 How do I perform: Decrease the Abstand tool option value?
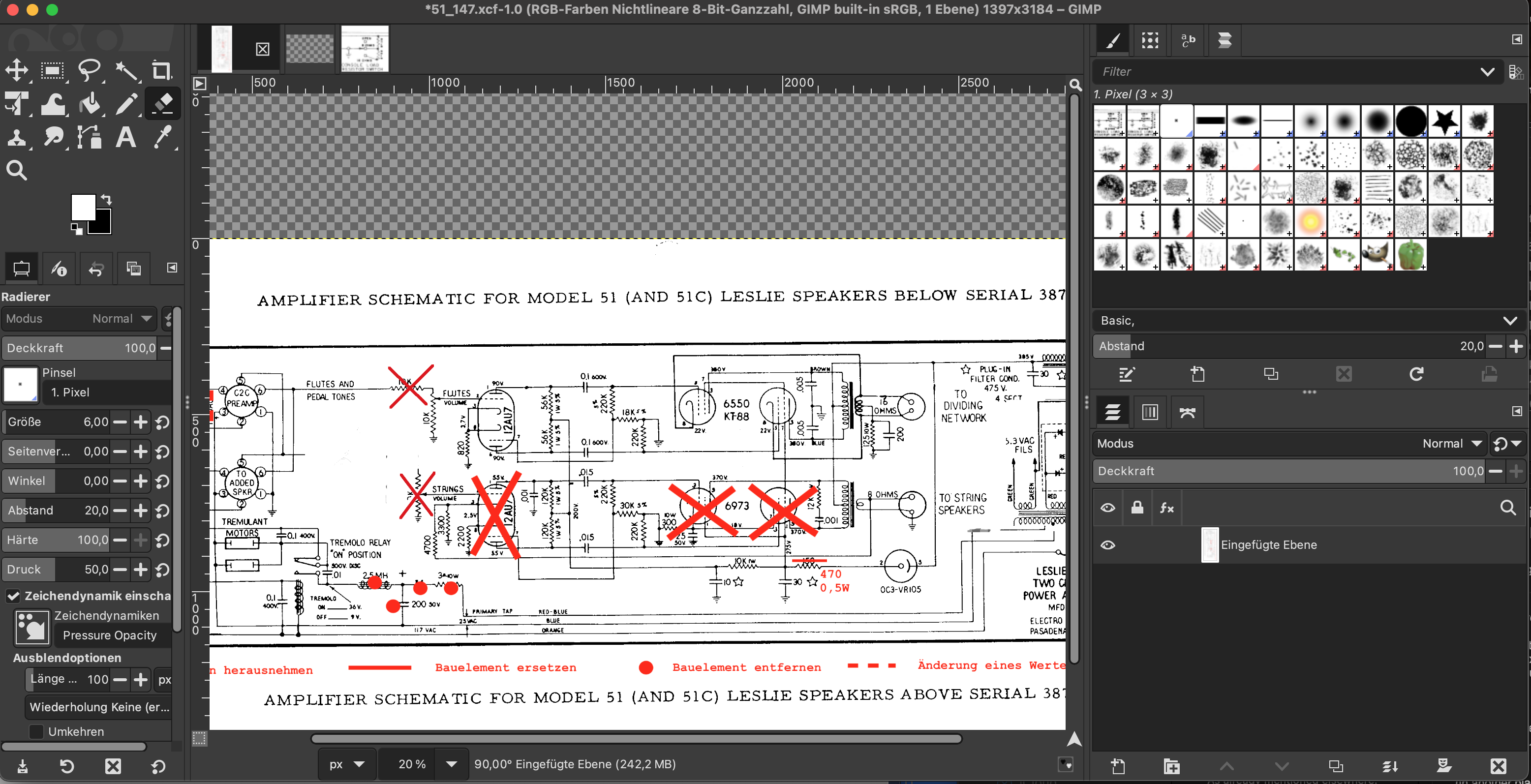(120, 511)
